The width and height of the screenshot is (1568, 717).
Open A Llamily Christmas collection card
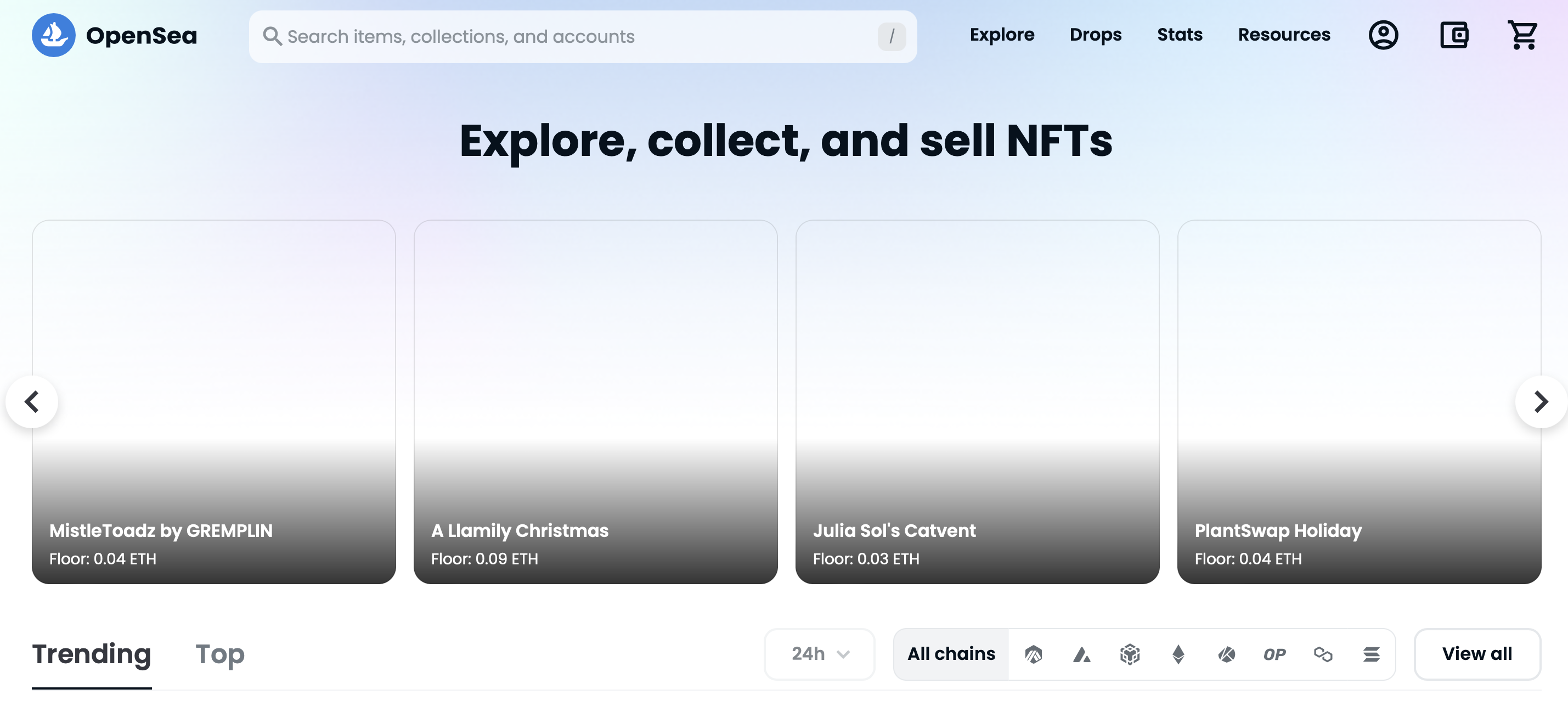595,402
